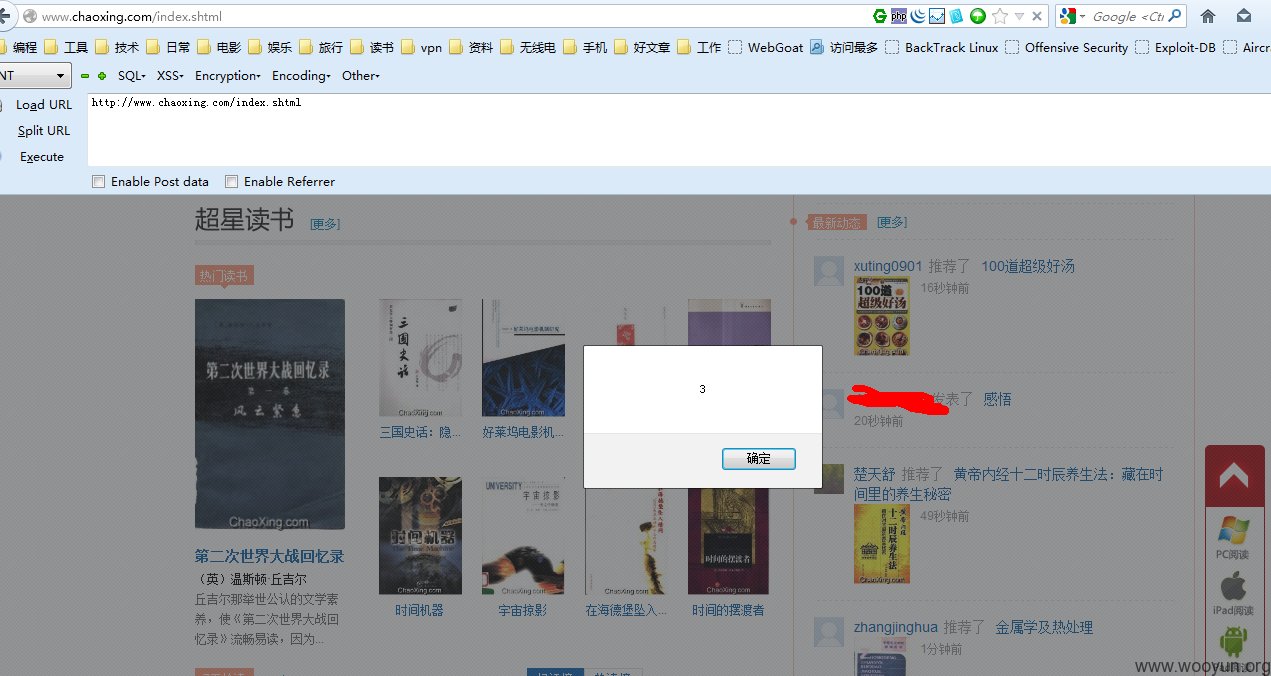
Task: Click the line chart extension icon
Action: pos(937,16)
